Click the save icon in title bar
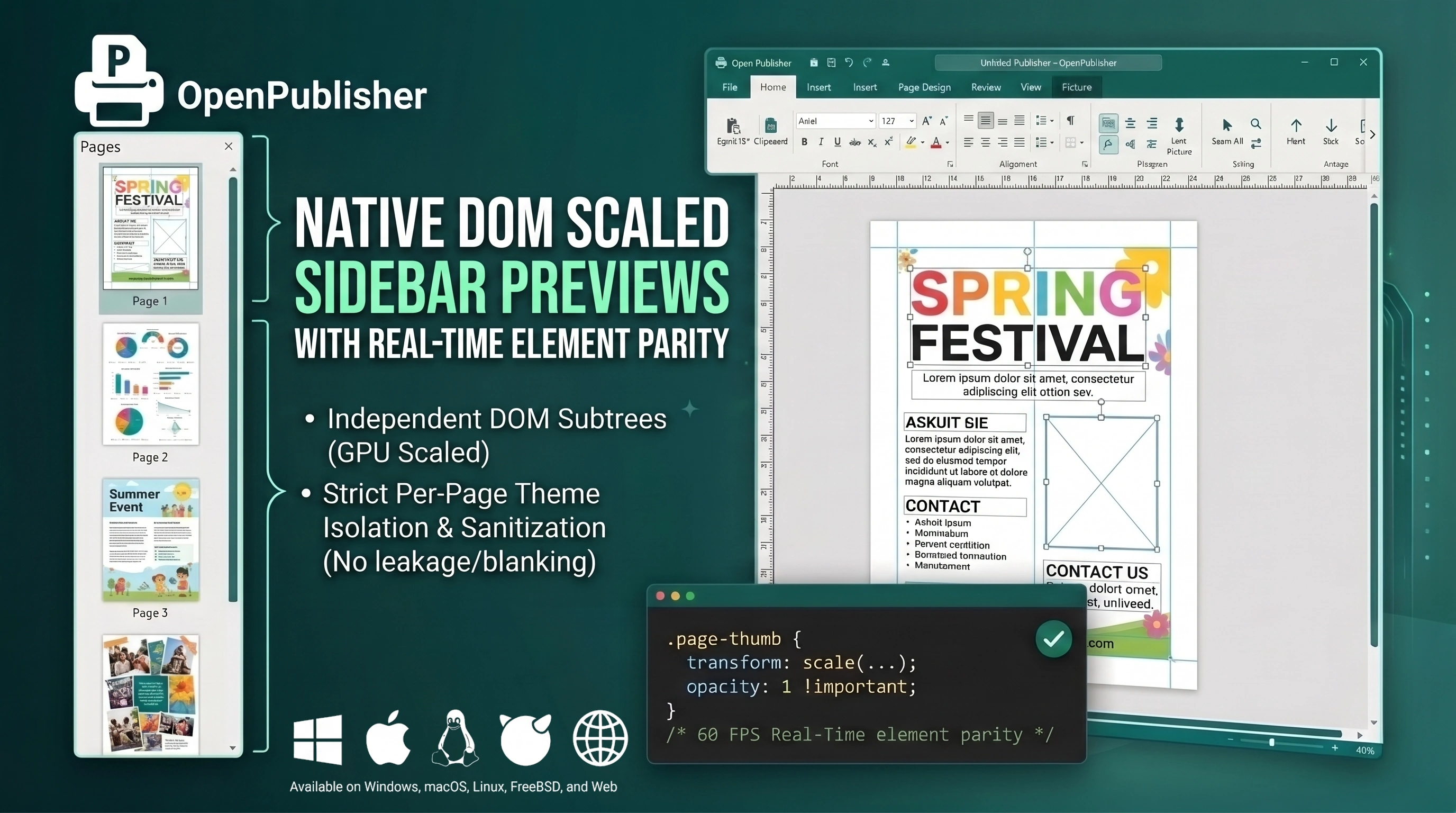 tap(832, 62)
